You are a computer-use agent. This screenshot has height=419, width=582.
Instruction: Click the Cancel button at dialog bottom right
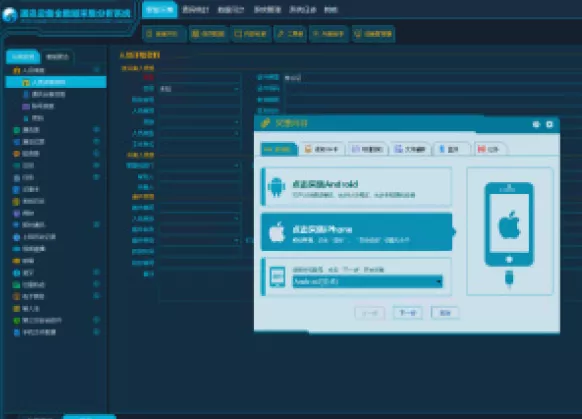(x=445, y=313)
